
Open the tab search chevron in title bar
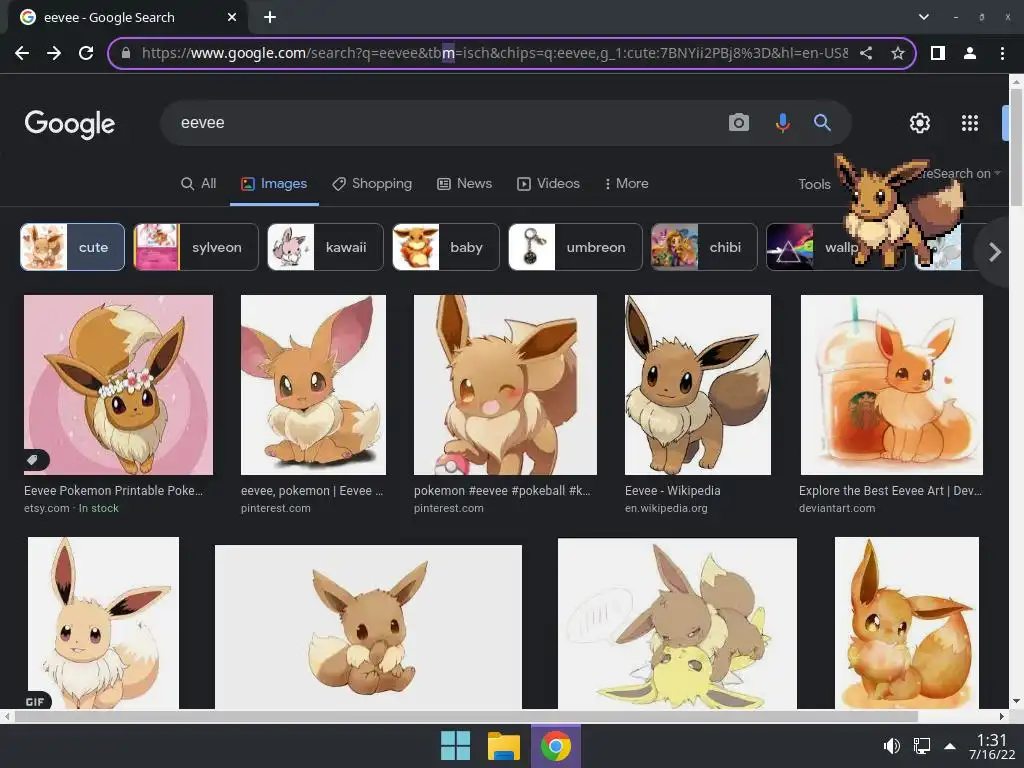point(923,17)
